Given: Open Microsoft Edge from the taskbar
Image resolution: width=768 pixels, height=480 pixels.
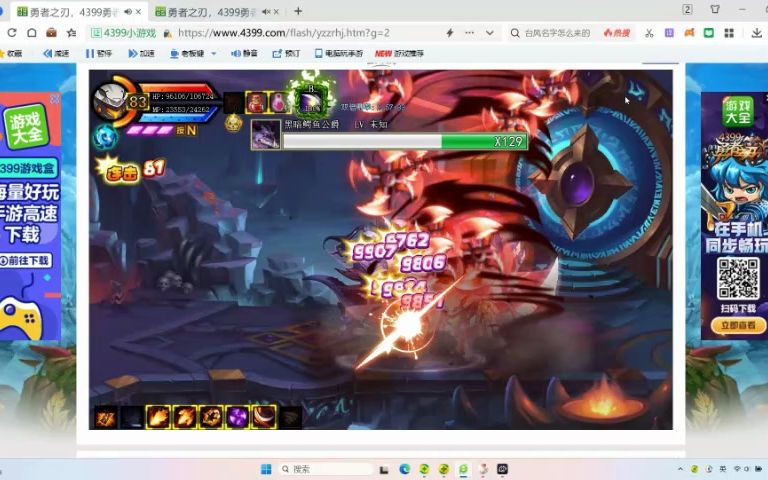Looking at the screenshot, I should tap(404, 469).
